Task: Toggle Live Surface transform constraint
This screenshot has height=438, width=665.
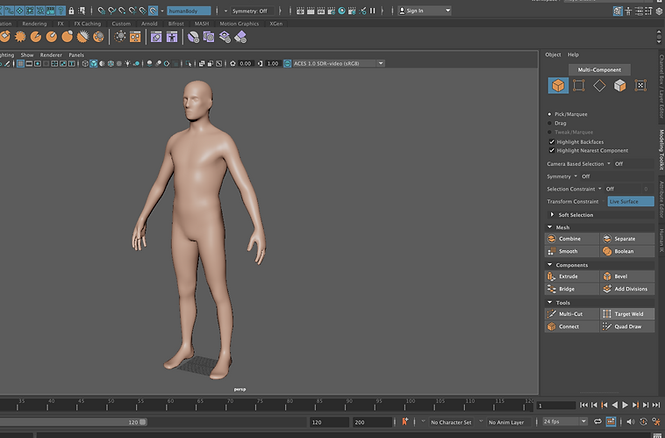Action: [631, 201]
